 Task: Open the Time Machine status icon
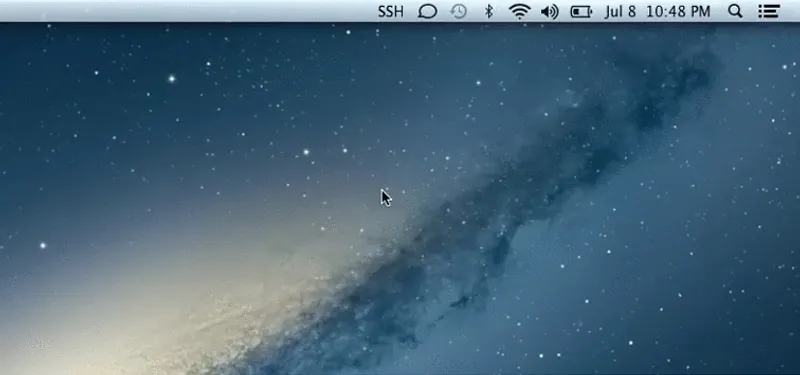point(459,11)
